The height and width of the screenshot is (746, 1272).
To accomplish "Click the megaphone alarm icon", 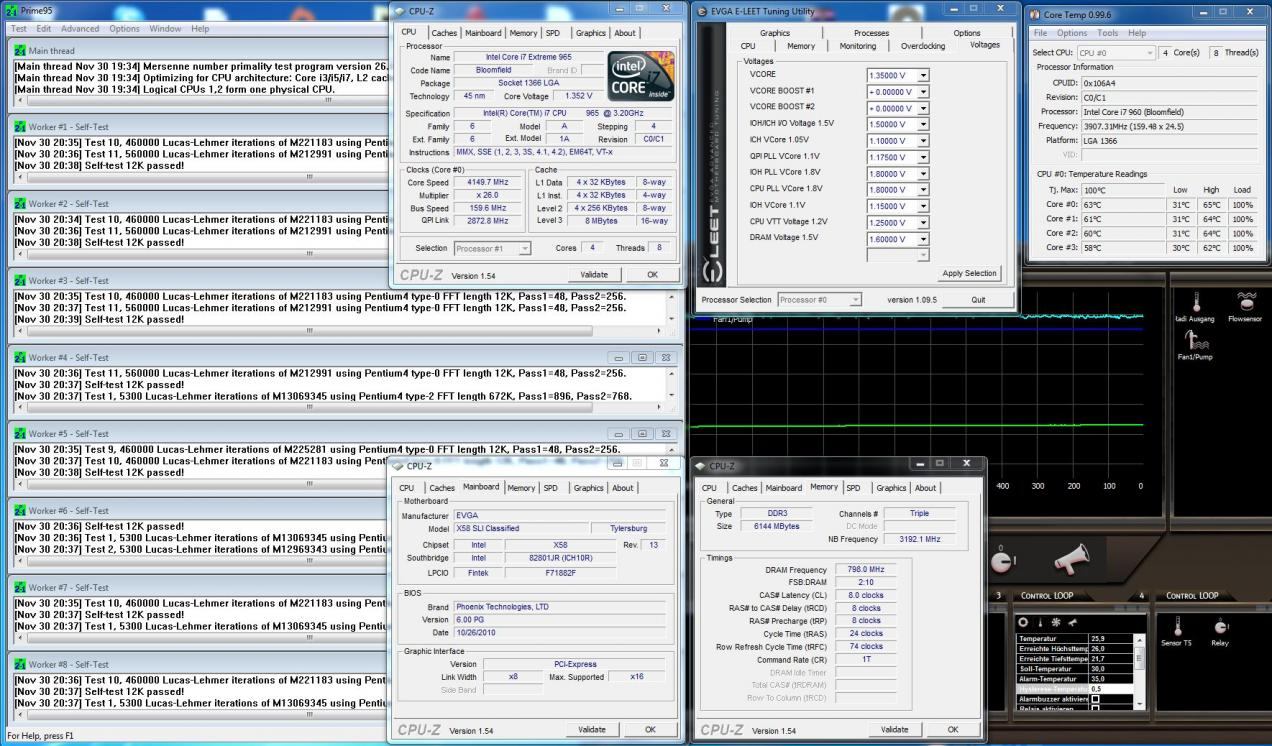I will tap(1072, 559).
